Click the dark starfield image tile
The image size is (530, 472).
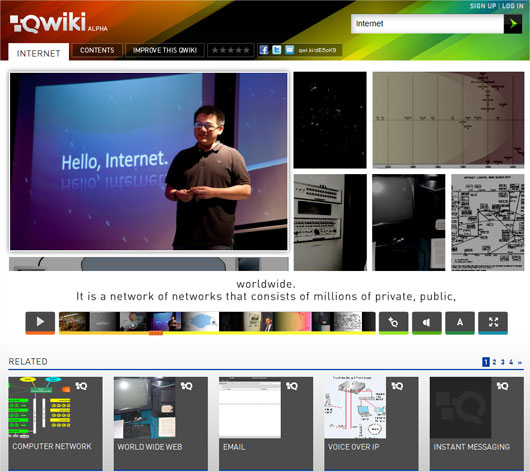330,120
